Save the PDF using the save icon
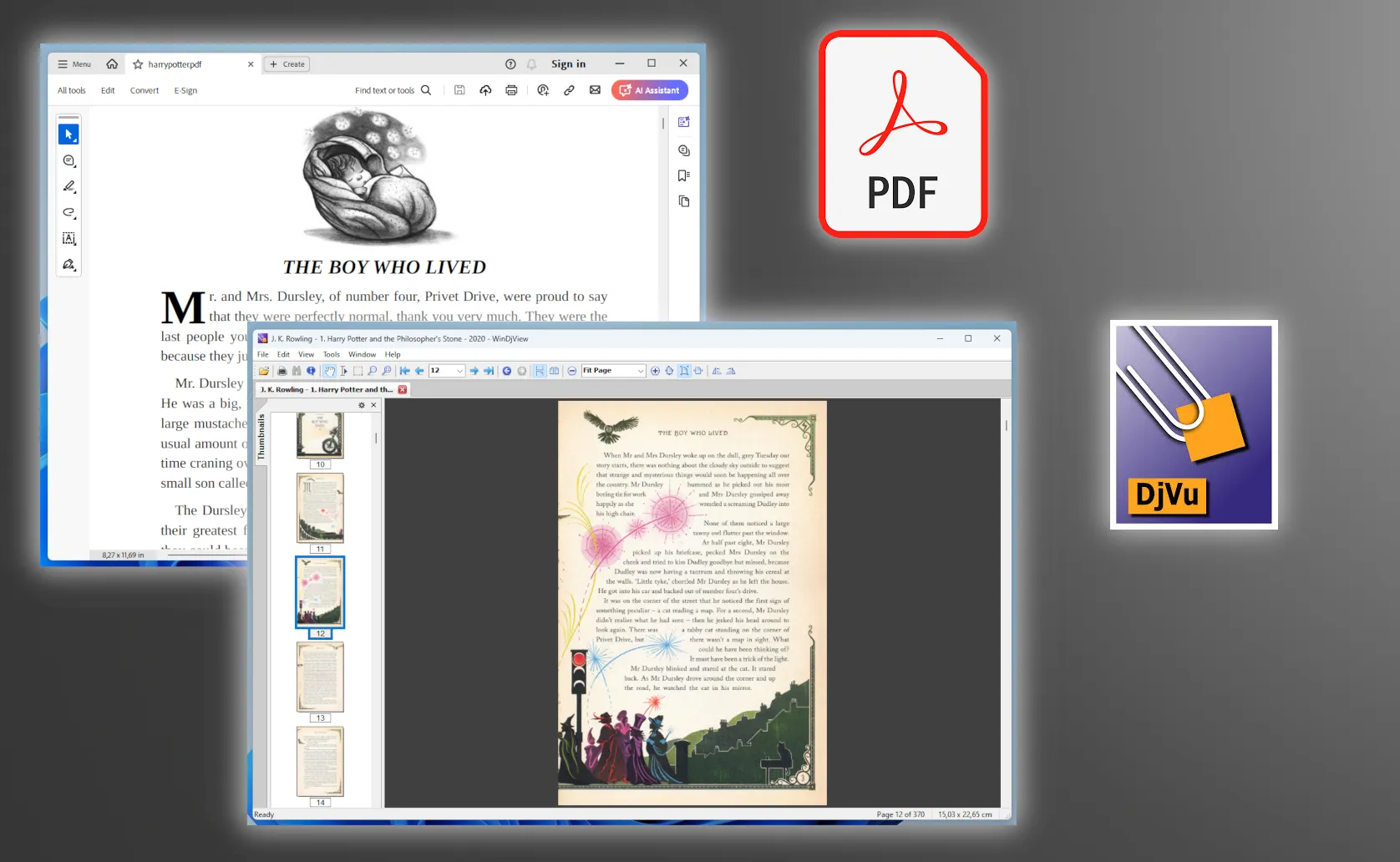This screenshot has height=862, width=1400. click(459, 89)
